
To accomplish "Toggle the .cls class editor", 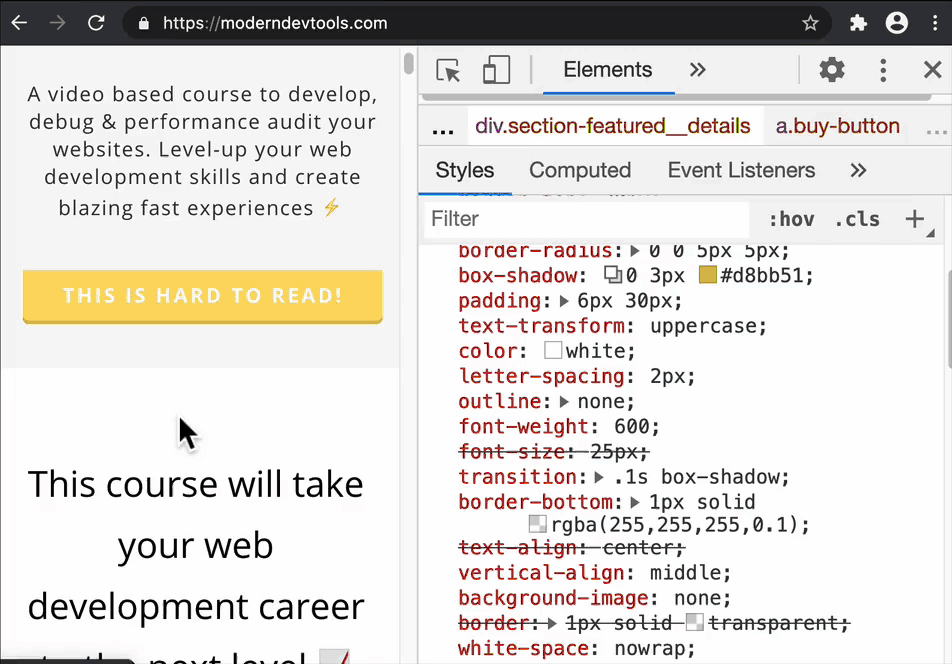I will (x=857, y=219).
